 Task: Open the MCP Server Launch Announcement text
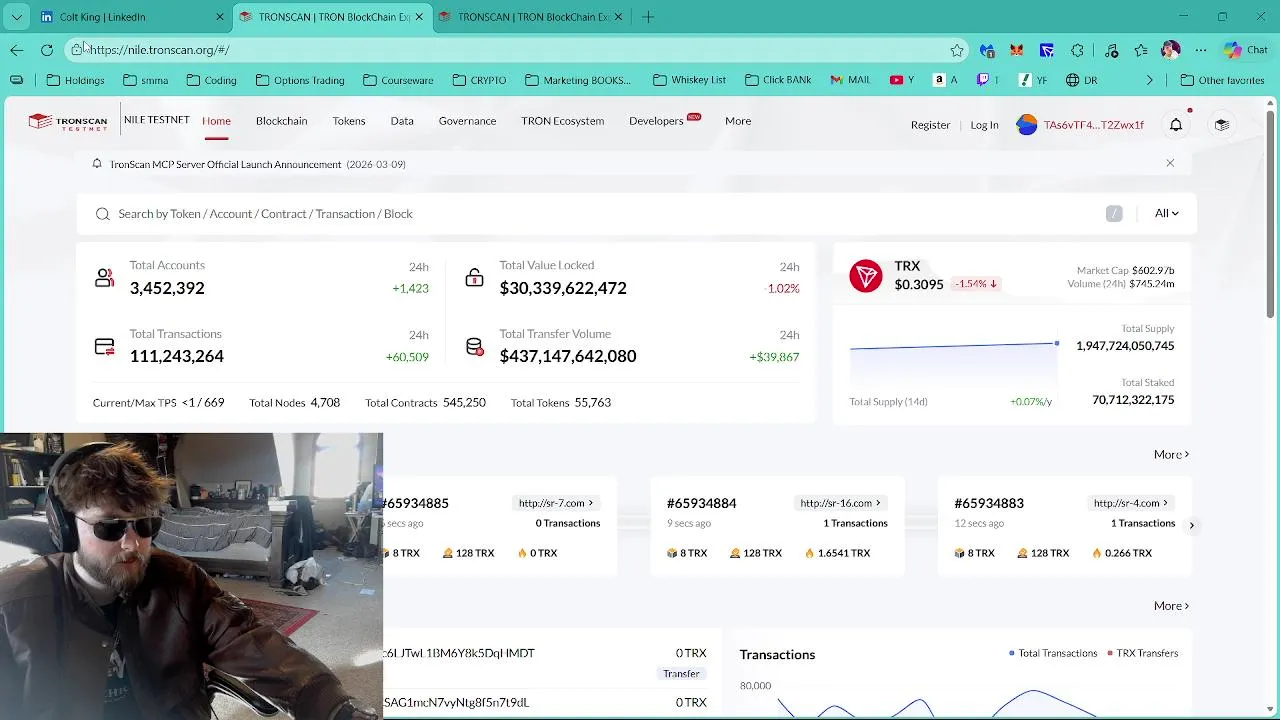(257, 164)
